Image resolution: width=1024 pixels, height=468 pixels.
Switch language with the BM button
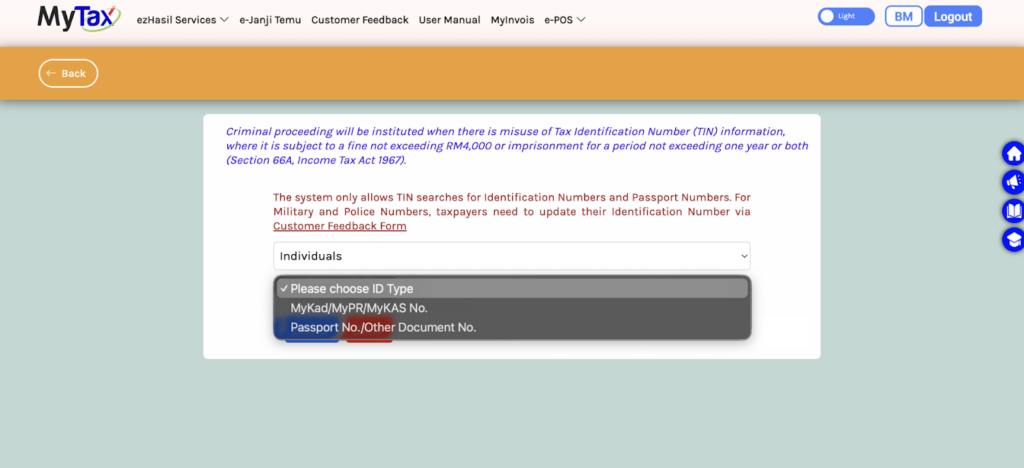click(903, 17)
